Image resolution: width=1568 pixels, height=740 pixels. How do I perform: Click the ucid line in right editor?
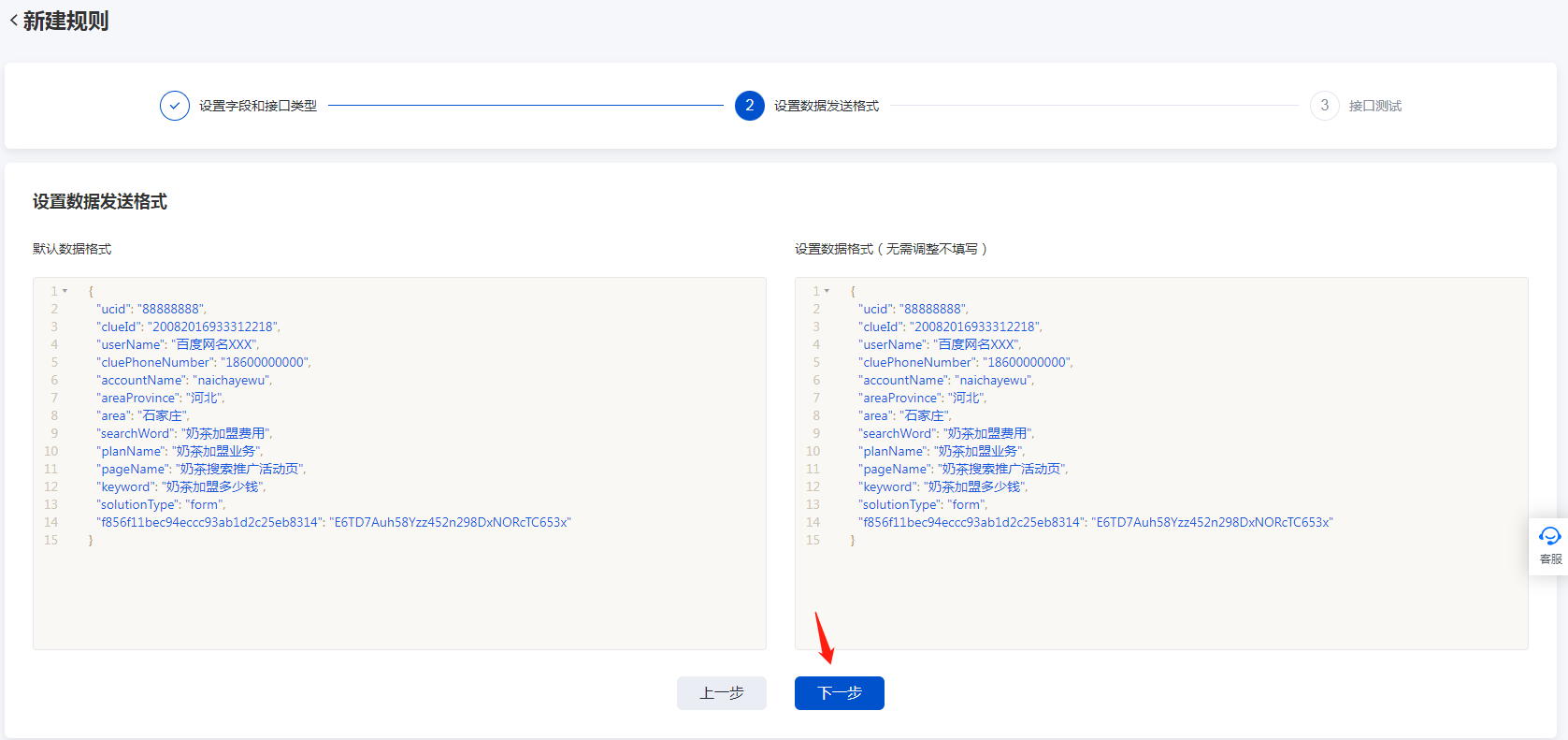click(x=913, y=309)
